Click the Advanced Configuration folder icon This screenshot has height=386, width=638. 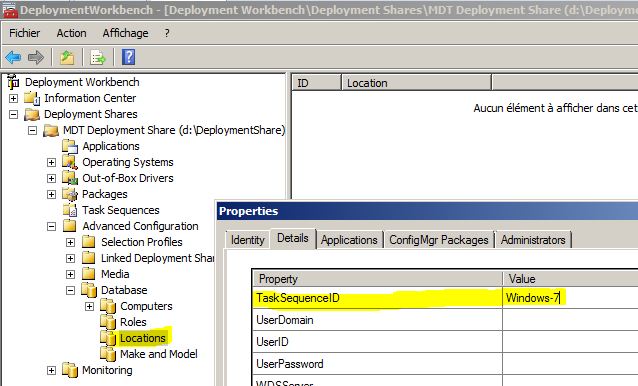coord(70,226)
